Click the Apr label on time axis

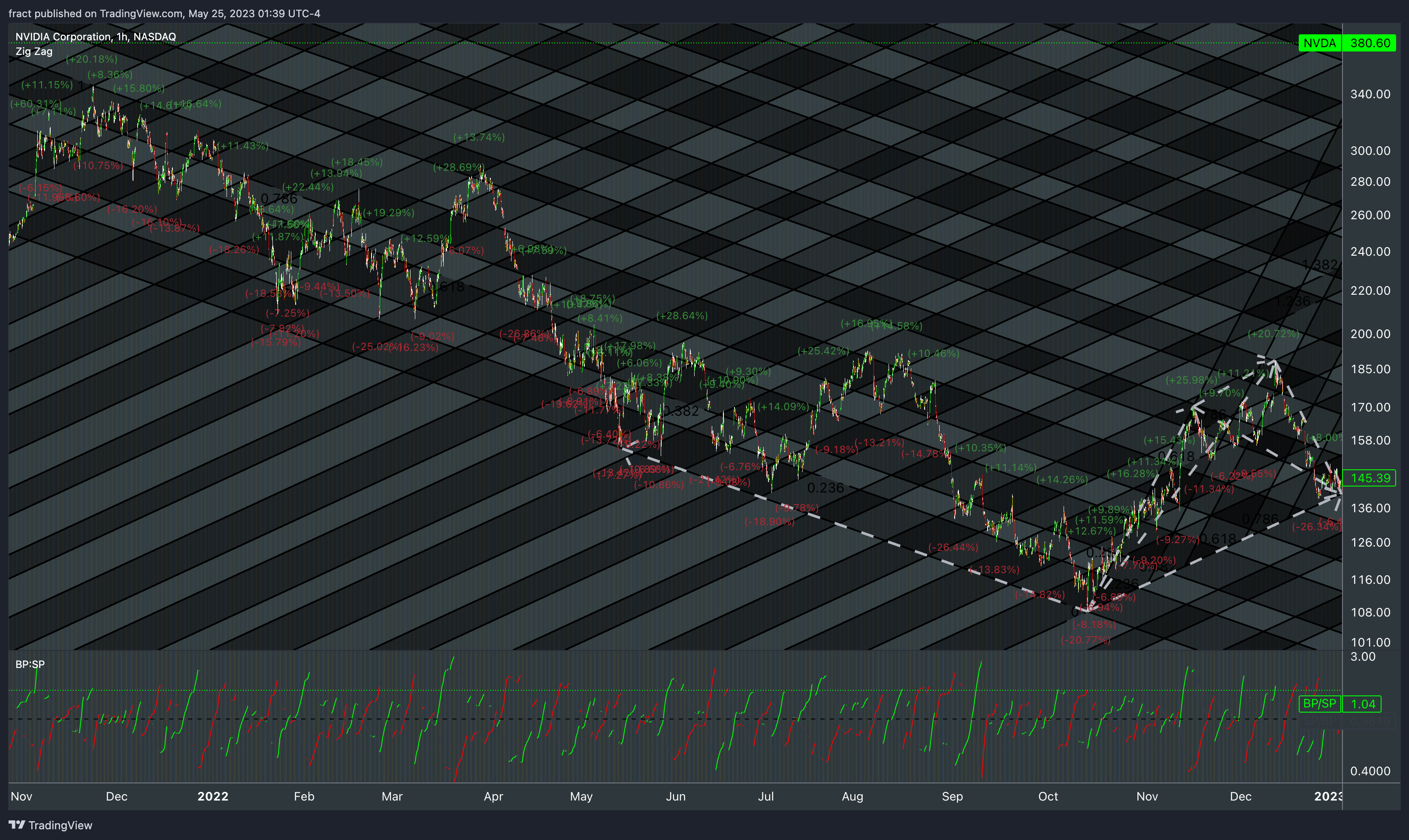493,796
